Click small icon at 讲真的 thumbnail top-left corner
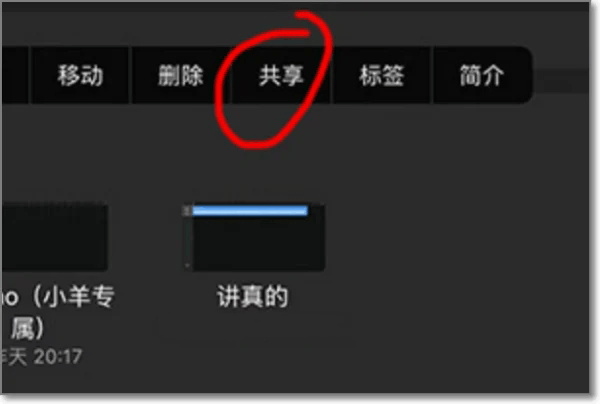600x404 pixels. (x=187, y=210)
